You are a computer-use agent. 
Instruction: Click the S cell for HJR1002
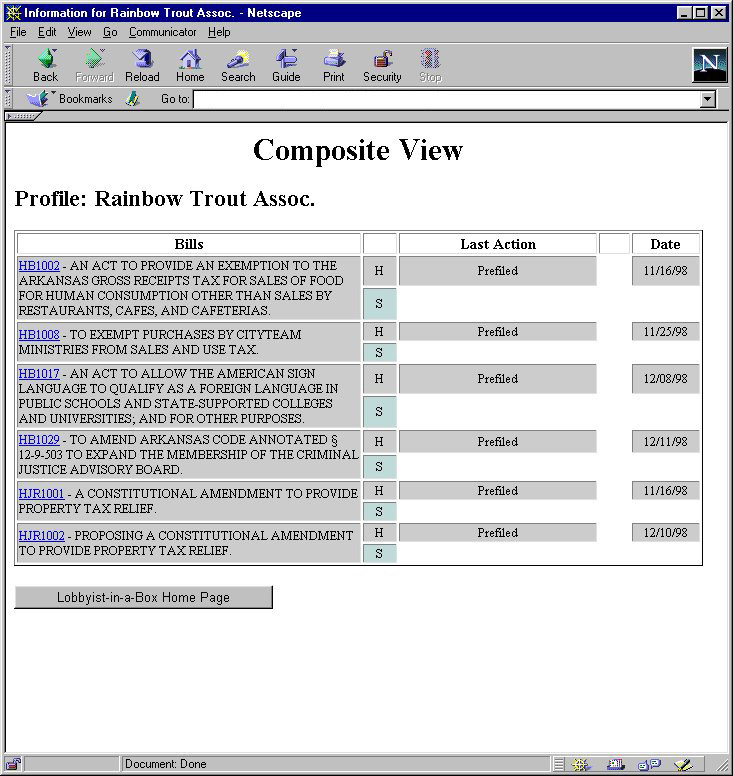pyautogui.click(x=379, y=554)
